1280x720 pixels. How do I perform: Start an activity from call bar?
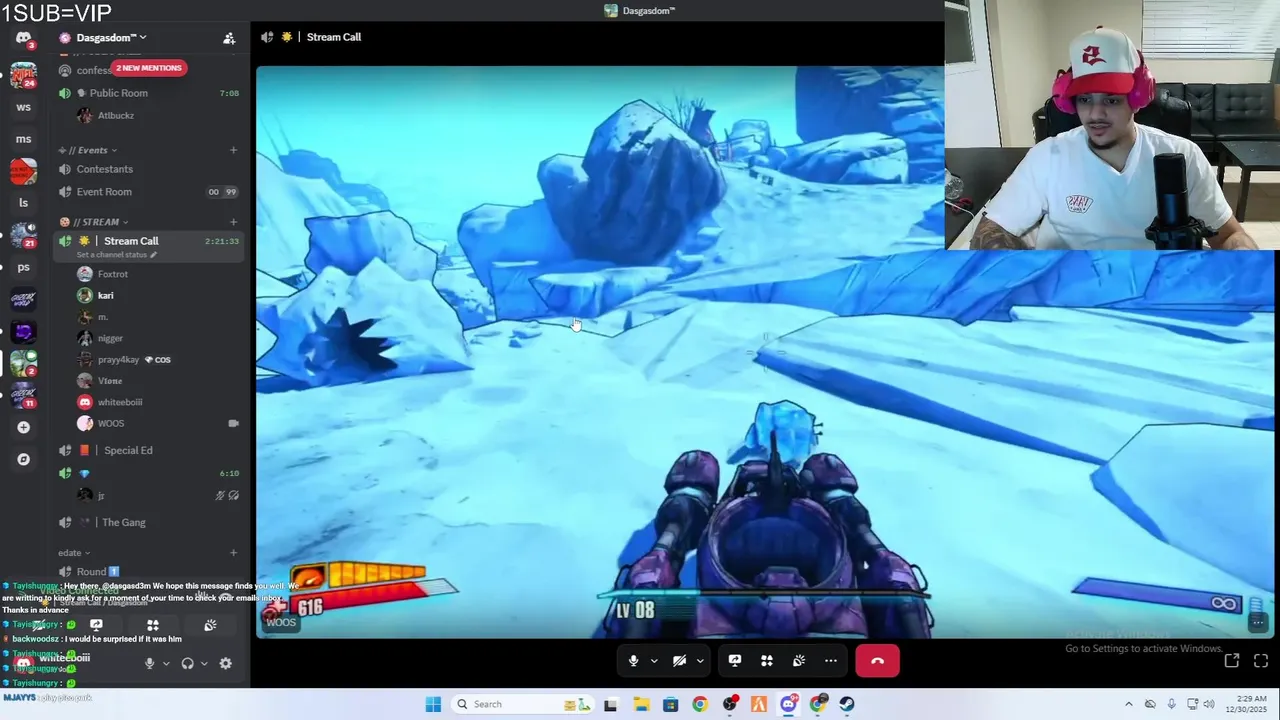point(767,661)
